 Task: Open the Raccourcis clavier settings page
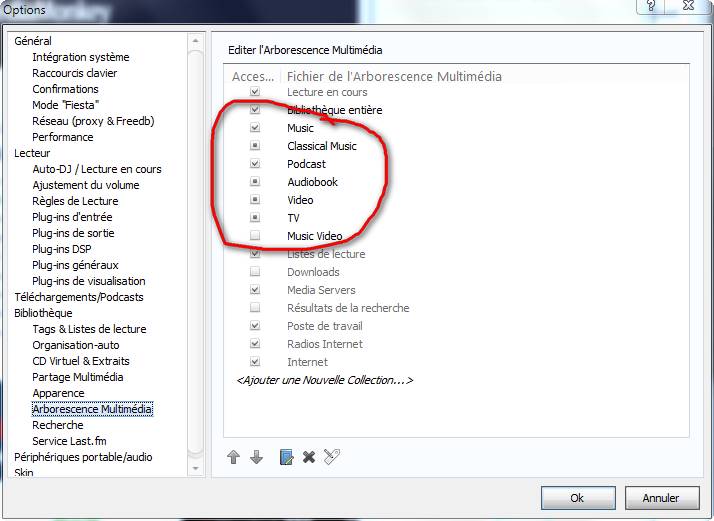tap(74, 73)
